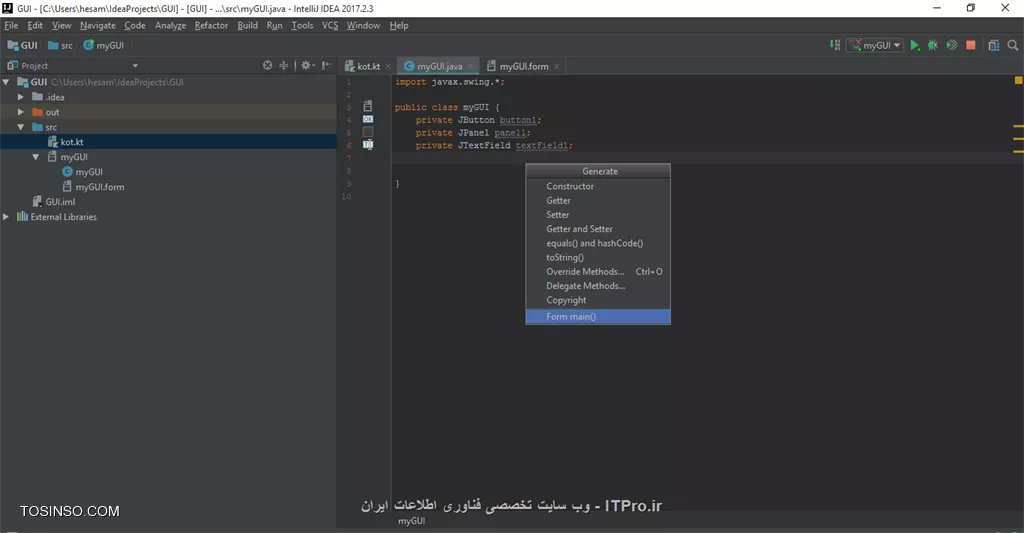The image size is (1024, 533).
Task: Close the kot.kt editor tab
Action: (x=388, y=66)
